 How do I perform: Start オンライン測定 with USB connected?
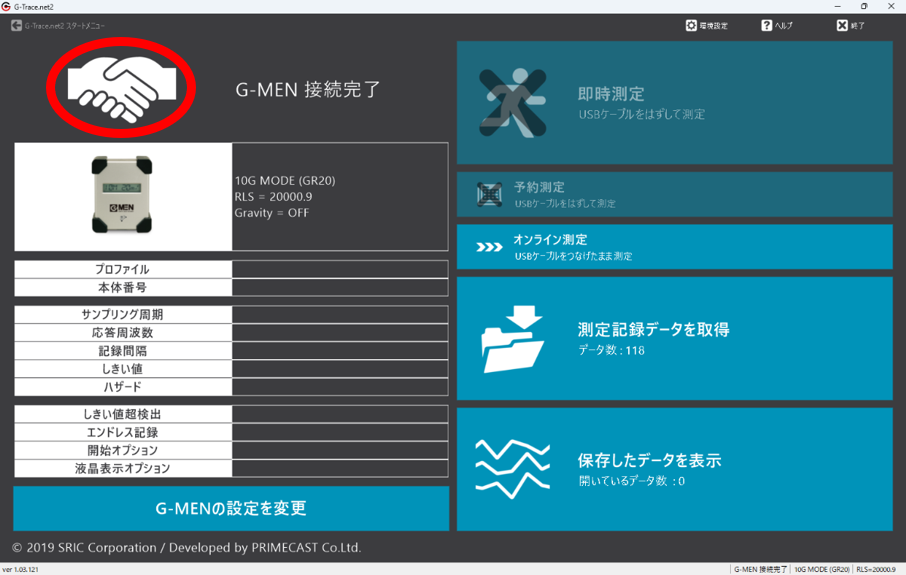pos(674,247)
